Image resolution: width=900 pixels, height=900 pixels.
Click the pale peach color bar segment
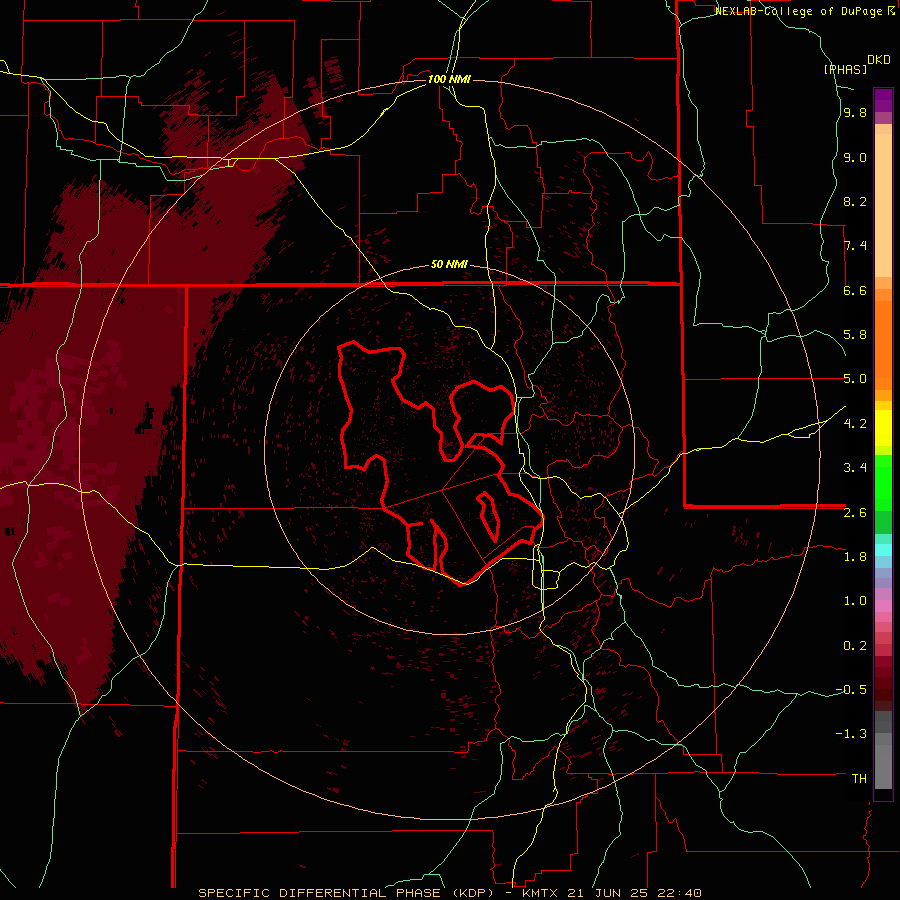(883, 205)
